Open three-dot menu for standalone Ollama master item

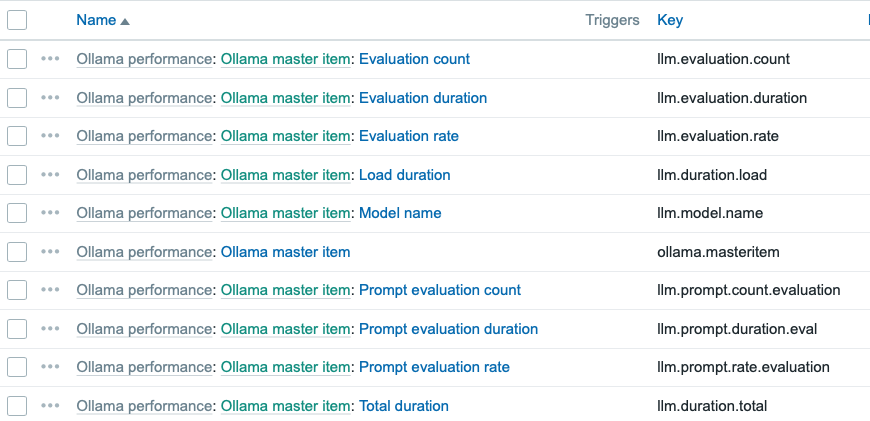pyautogui.click(x=50, y=252)
